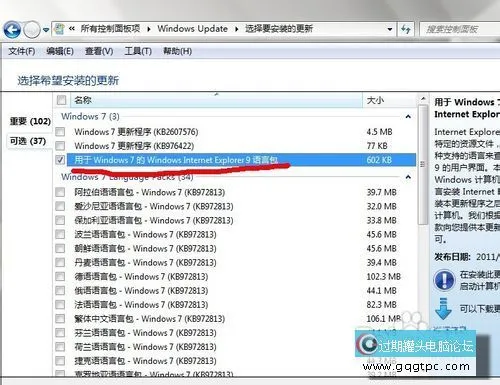The width and height of the screenshot is (500, 385).
Task: Select the Windows 7 更新程序 (KB2607576) row
Action: 235,132
